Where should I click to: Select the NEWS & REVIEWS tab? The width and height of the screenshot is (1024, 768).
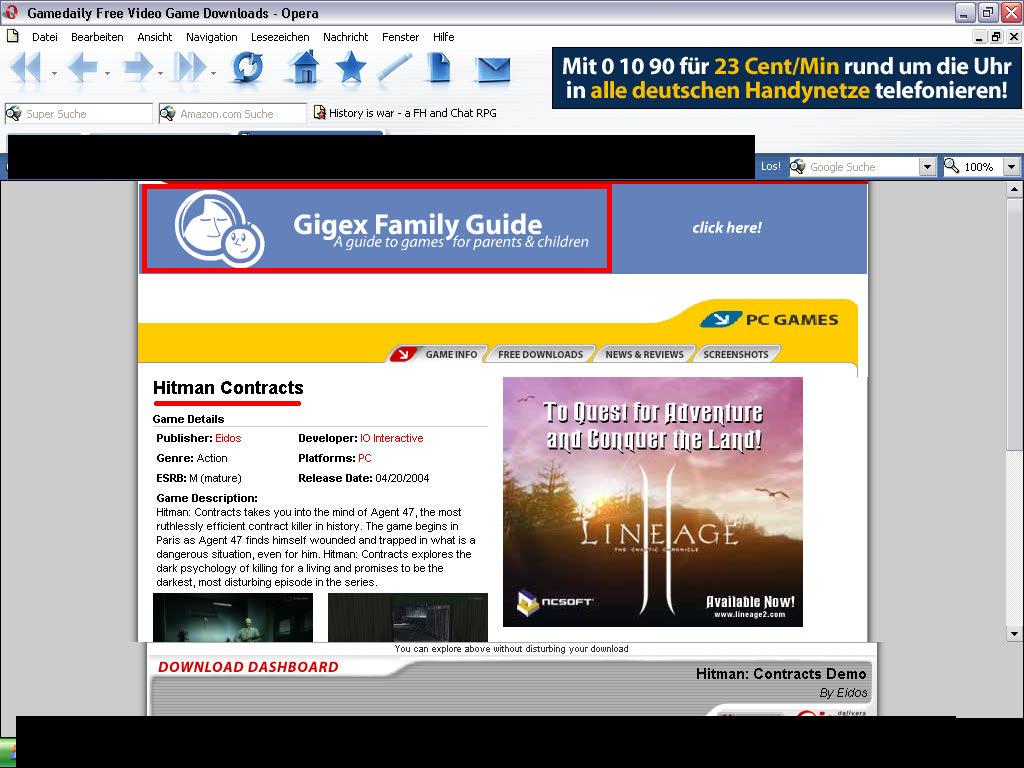pos(645,354)
